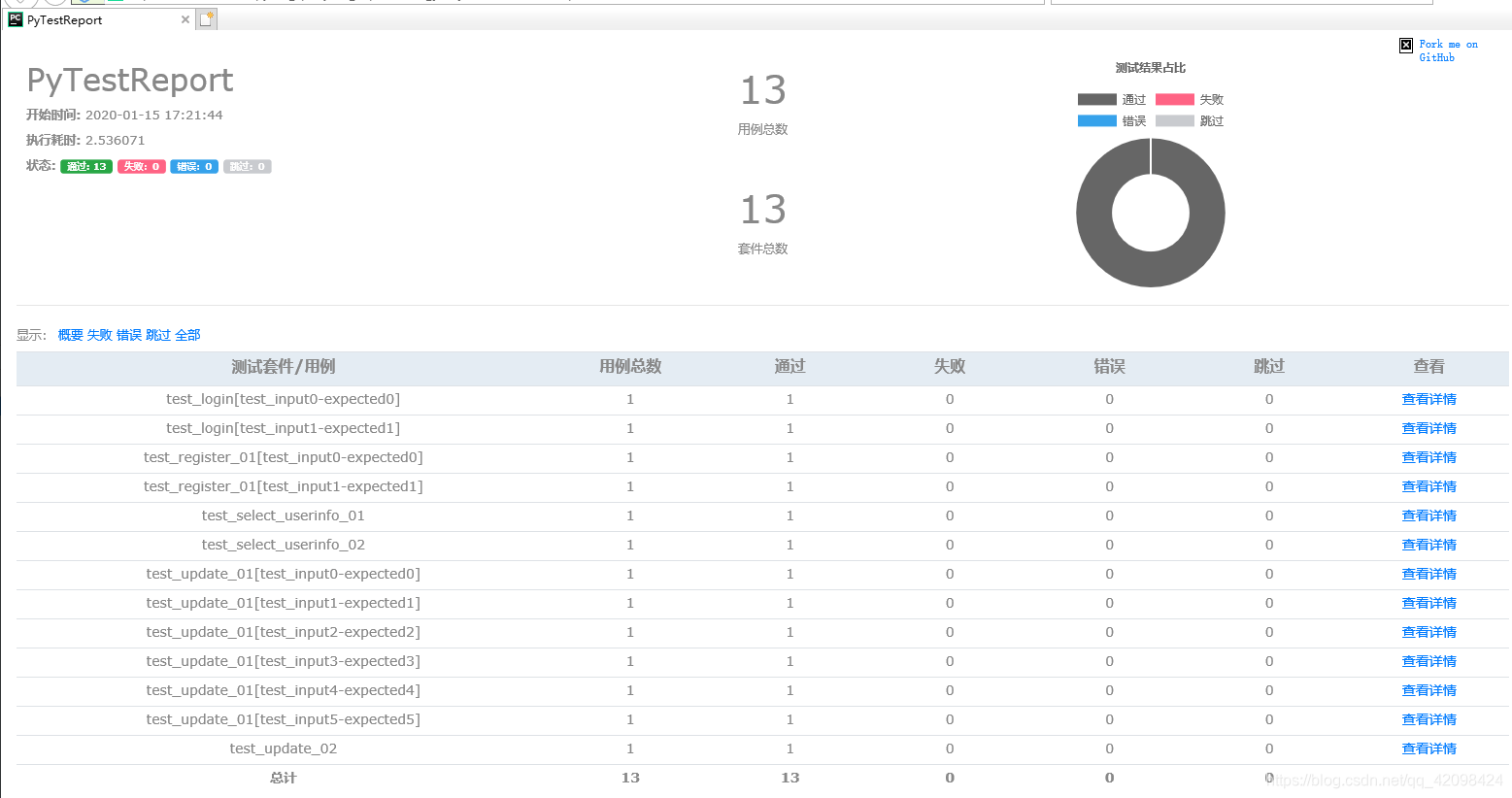The image size is (1512, 798).
Task: Open a new tab with page icon
Action: pyautogui.click(x=206, y=18)
